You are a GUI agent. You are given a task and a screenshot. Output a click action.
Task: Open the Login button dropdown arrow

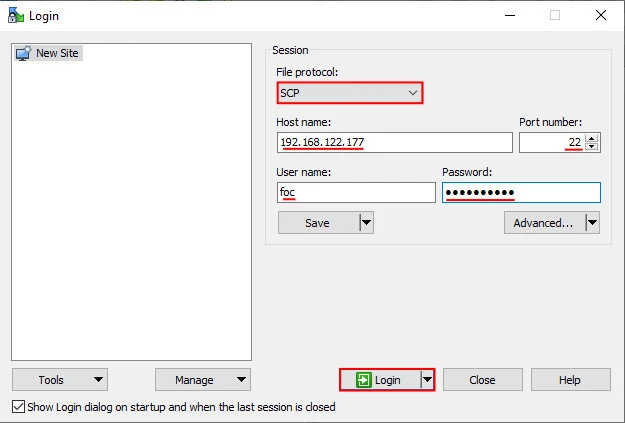pyautogui.click(x=427, y=380)
